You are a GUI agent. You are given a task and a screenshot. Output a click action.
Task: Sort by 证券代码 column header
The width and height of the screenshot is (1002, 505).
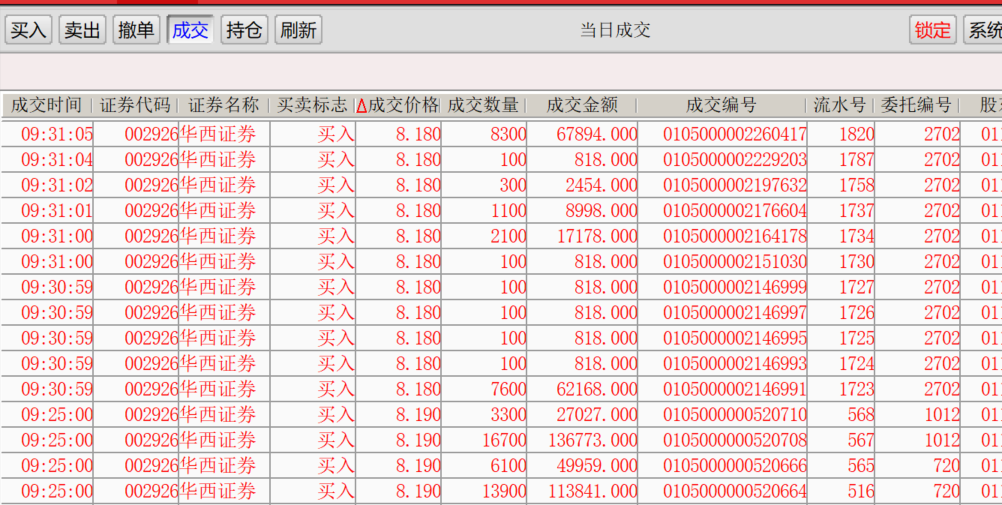click(x=135, y=105)
